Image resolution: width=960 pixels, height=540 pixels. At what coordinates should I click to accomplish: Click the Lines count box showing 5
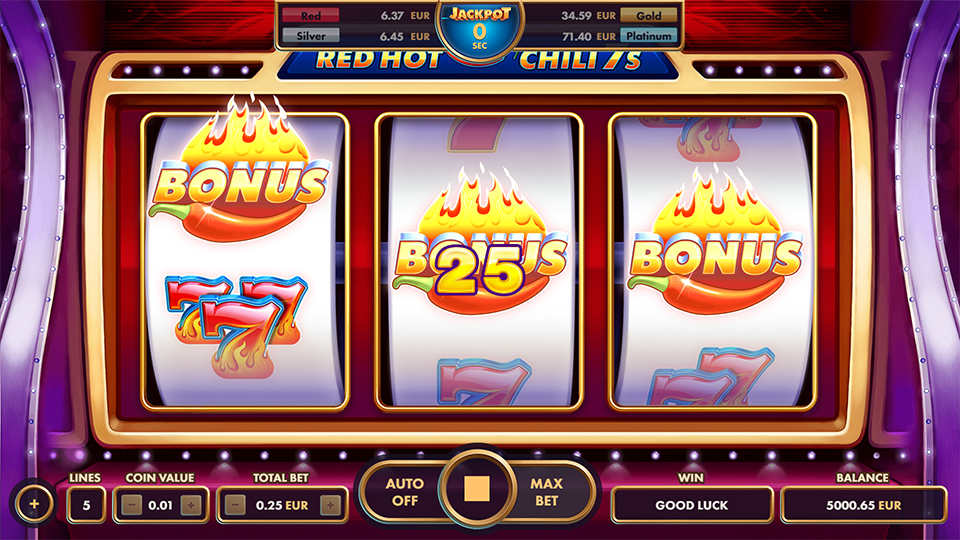(x=86, y=505)
